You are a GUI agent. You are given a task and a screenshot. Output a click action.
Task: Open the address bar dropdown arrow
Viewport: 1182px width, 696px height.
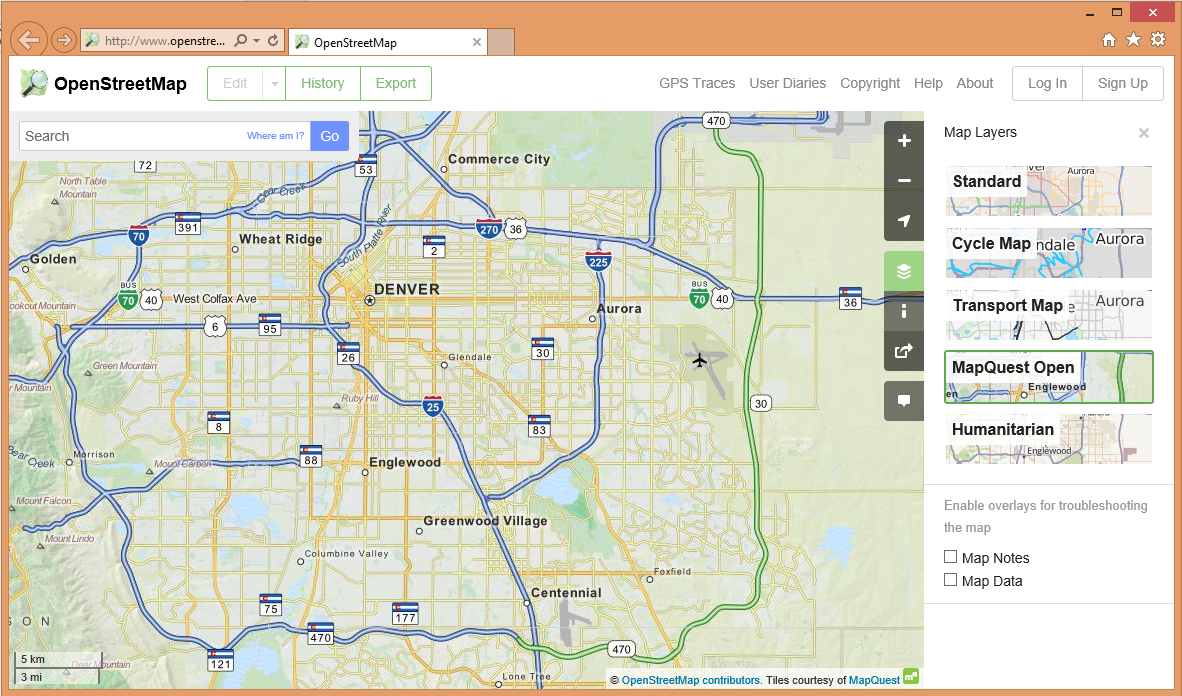click(257, 41)
